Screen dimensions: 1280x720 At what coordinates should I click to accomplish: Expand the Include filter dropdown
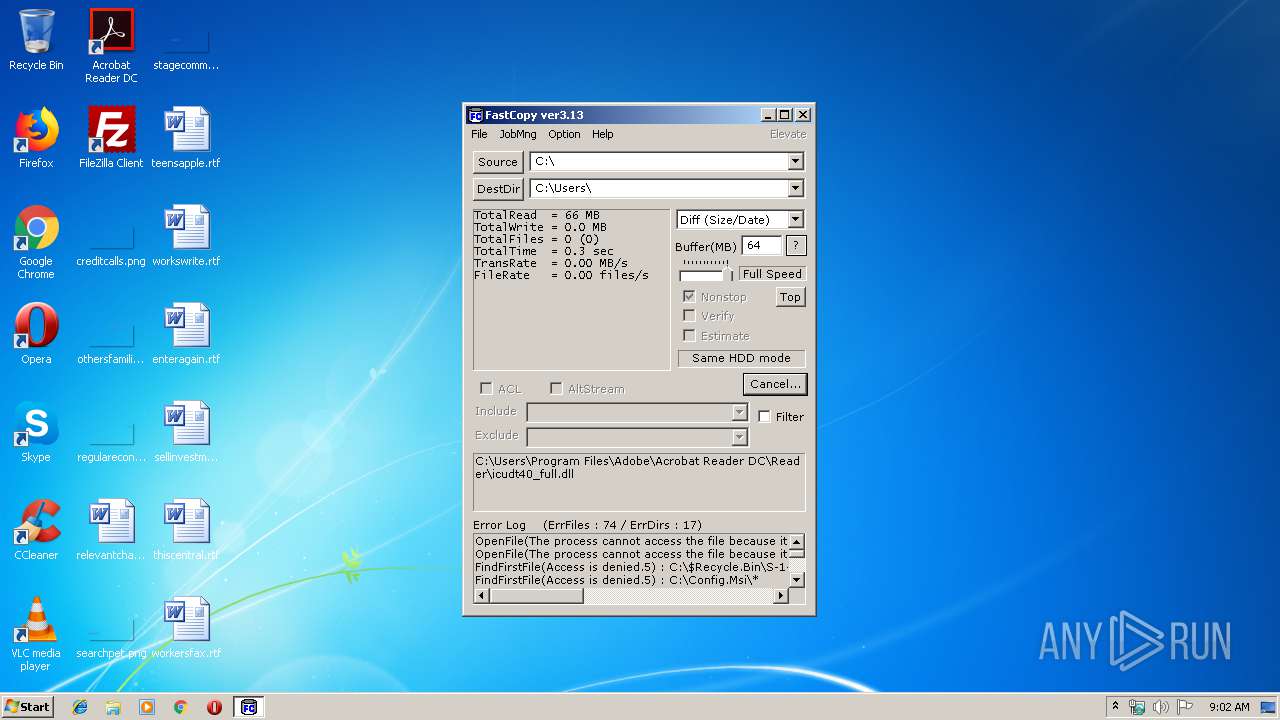739,412
